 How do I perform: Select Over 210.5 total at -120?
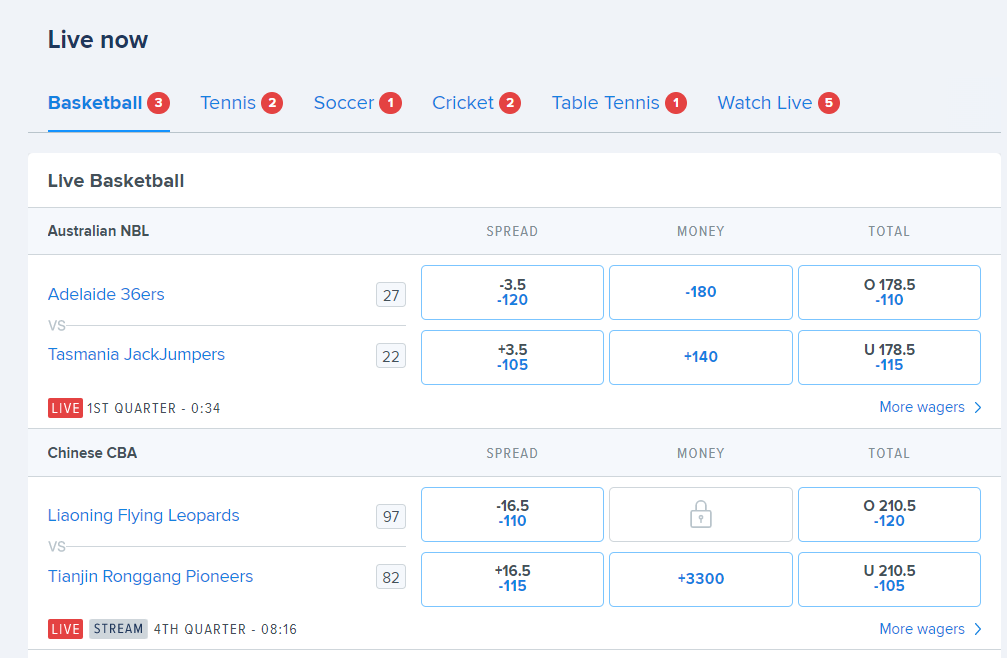click(889, 514)
